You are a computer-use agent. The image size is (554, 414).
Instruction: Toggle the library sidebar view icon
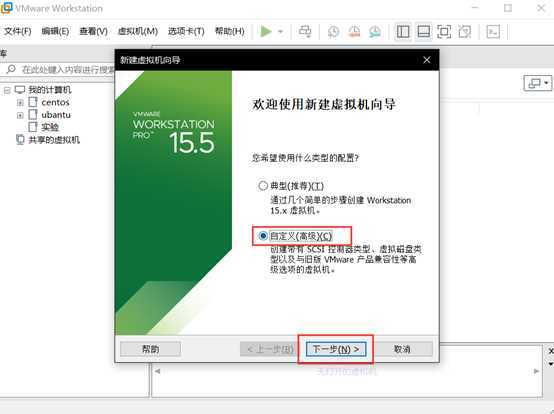click(x=403, y=32)
